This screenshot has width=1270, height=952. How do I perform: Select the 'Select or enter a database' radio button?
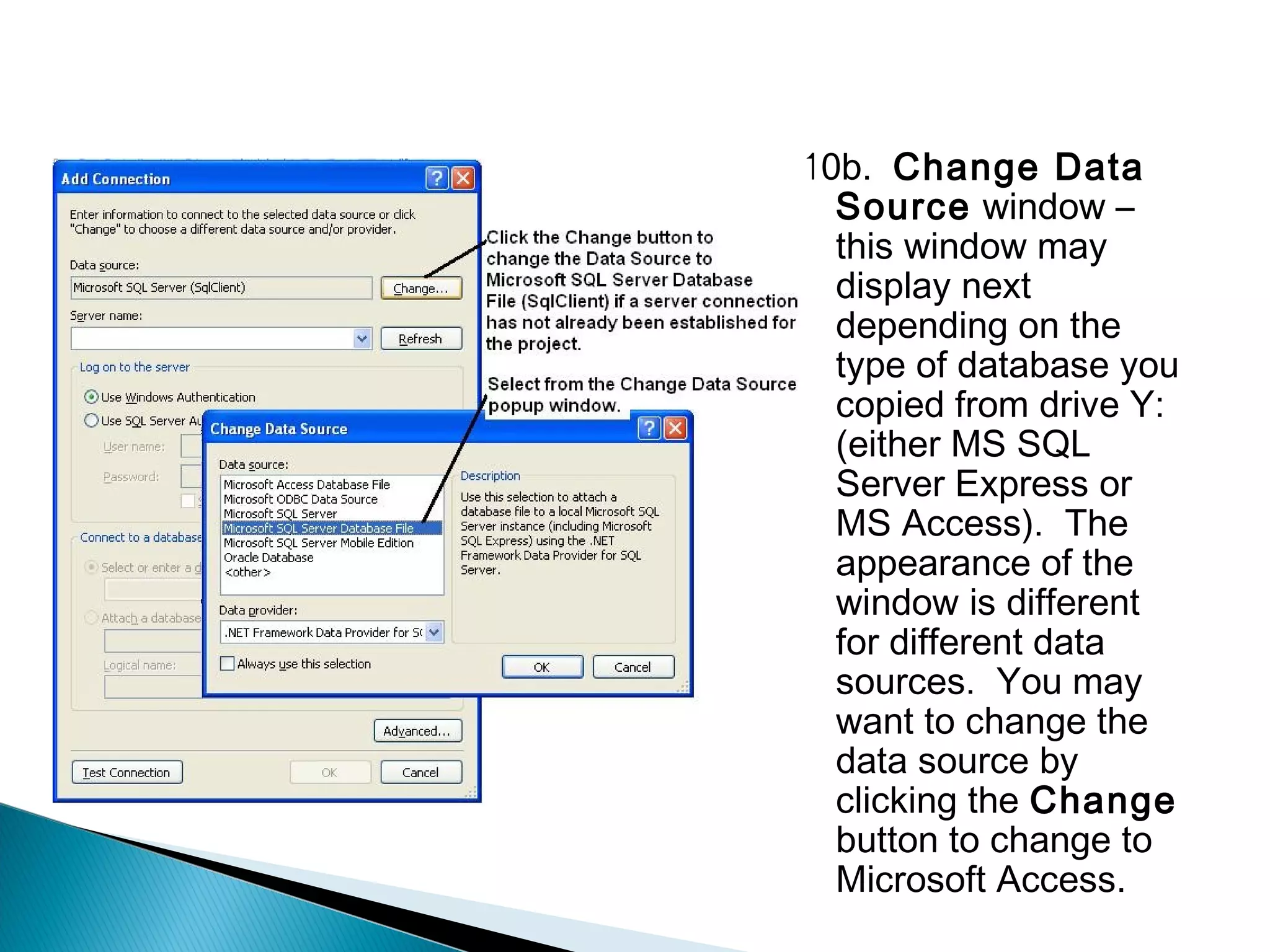point(91,567)
